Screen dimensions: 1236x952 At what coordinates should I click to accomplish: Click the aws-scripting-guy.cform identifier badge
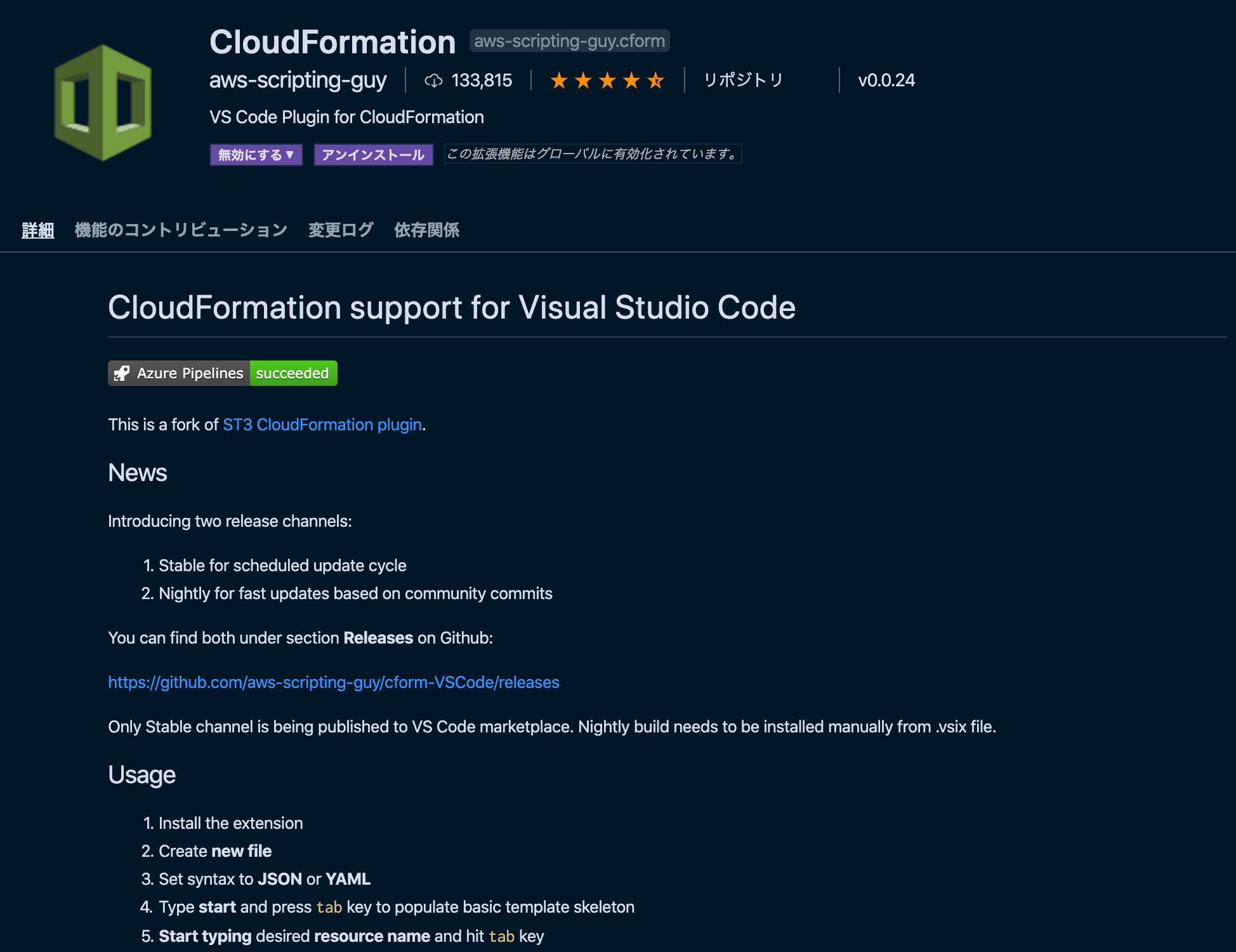(569, 41)
